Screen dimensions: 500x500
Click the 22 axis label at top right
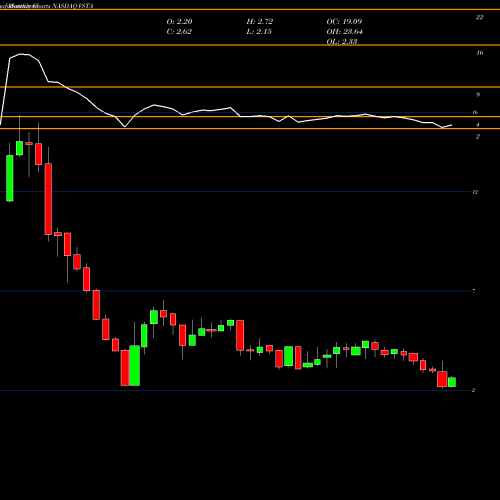click(x=479, y=17)
